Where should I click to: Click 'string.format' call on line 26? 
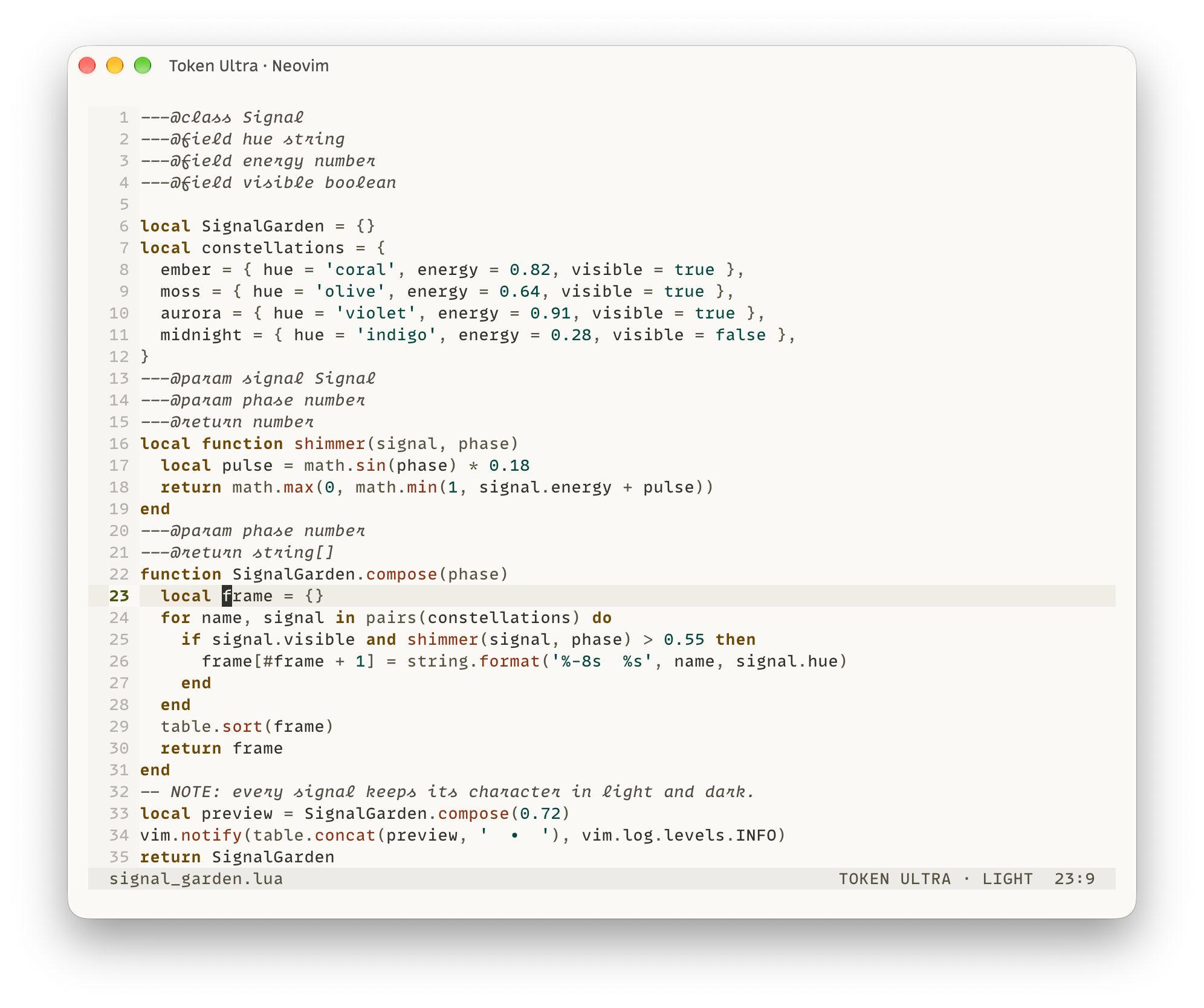(x=473, y=661)
